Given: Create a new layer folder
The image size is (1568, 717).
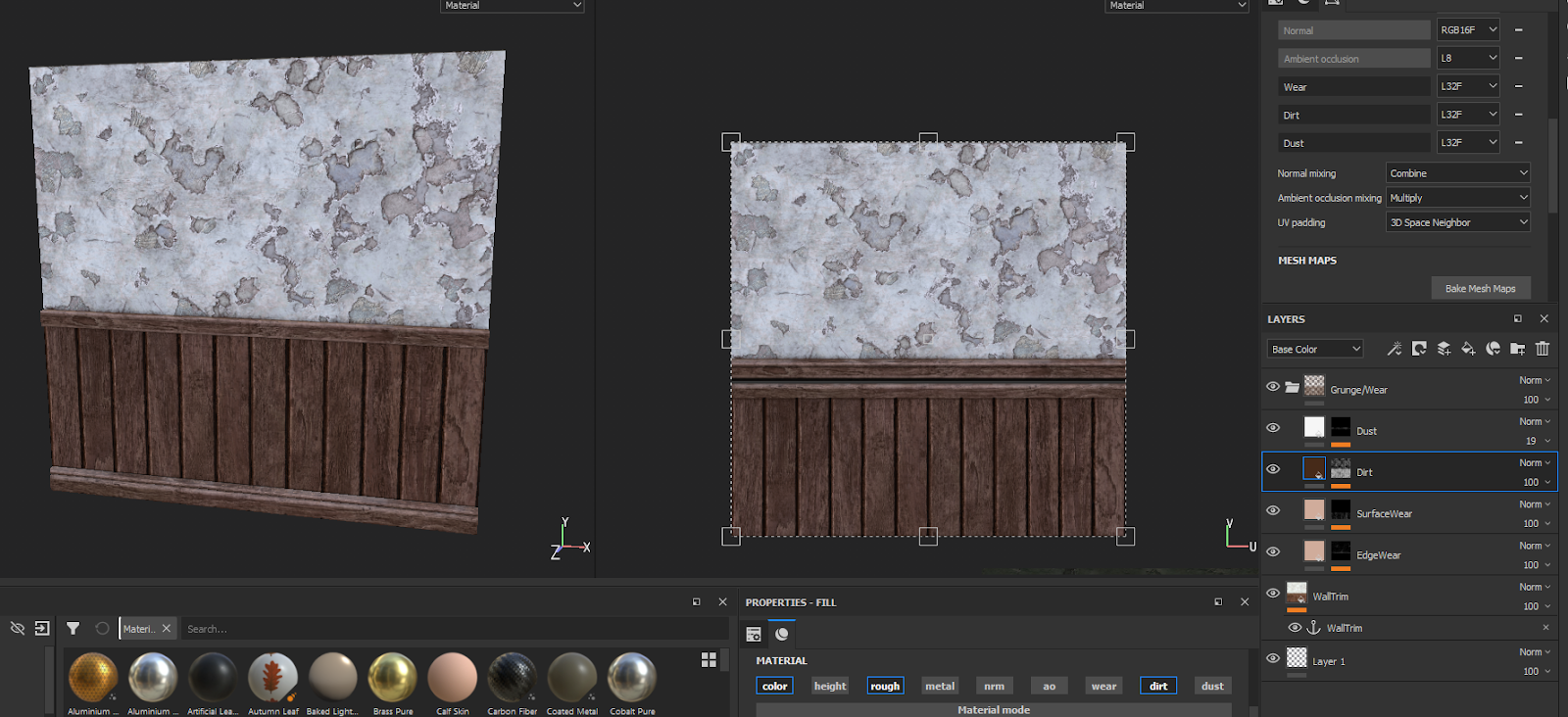Looking at the screenshot, I should click(x=1517, y=349).
